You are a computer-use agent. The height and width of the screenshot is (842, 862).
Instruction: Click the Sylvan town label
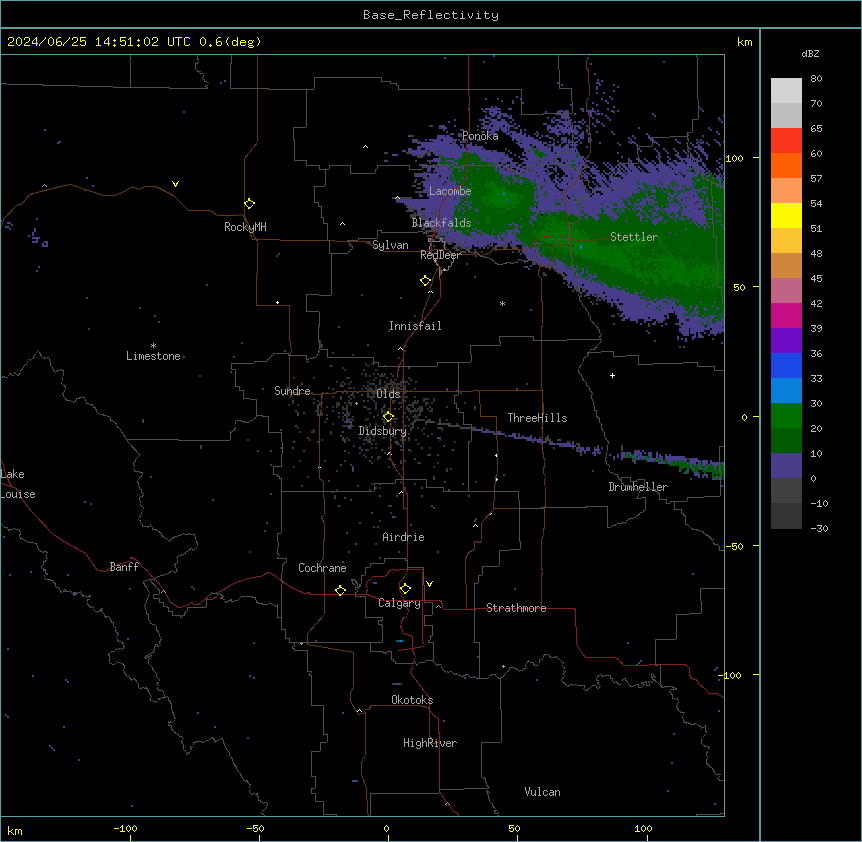pos(390,245)
